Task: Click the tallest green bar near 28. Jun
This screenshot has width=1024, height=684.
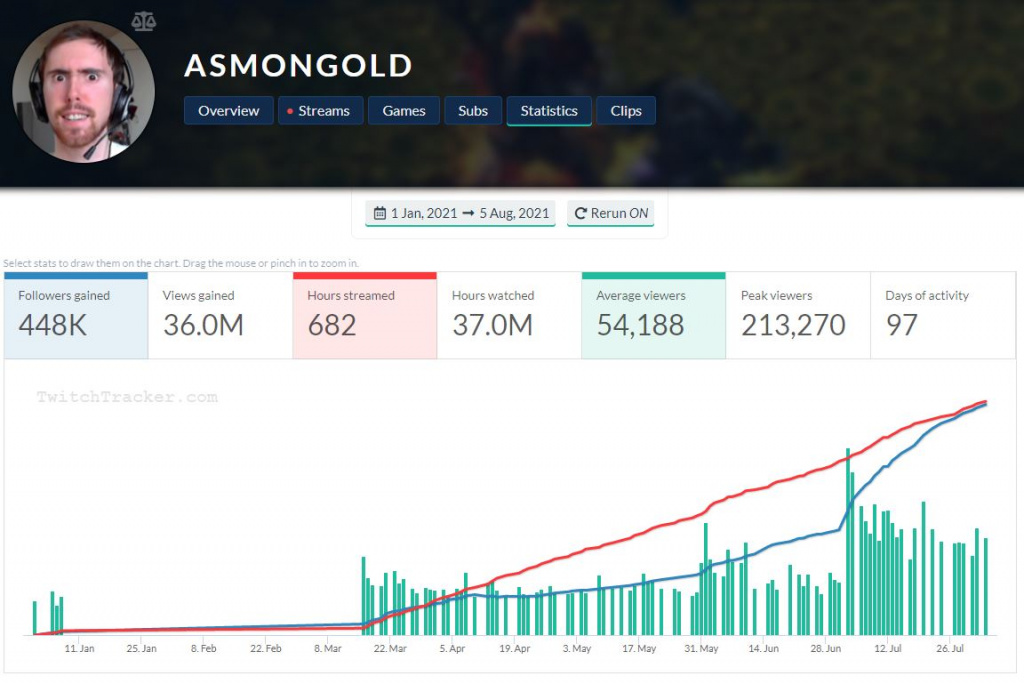Action: [x=848, y=542]
